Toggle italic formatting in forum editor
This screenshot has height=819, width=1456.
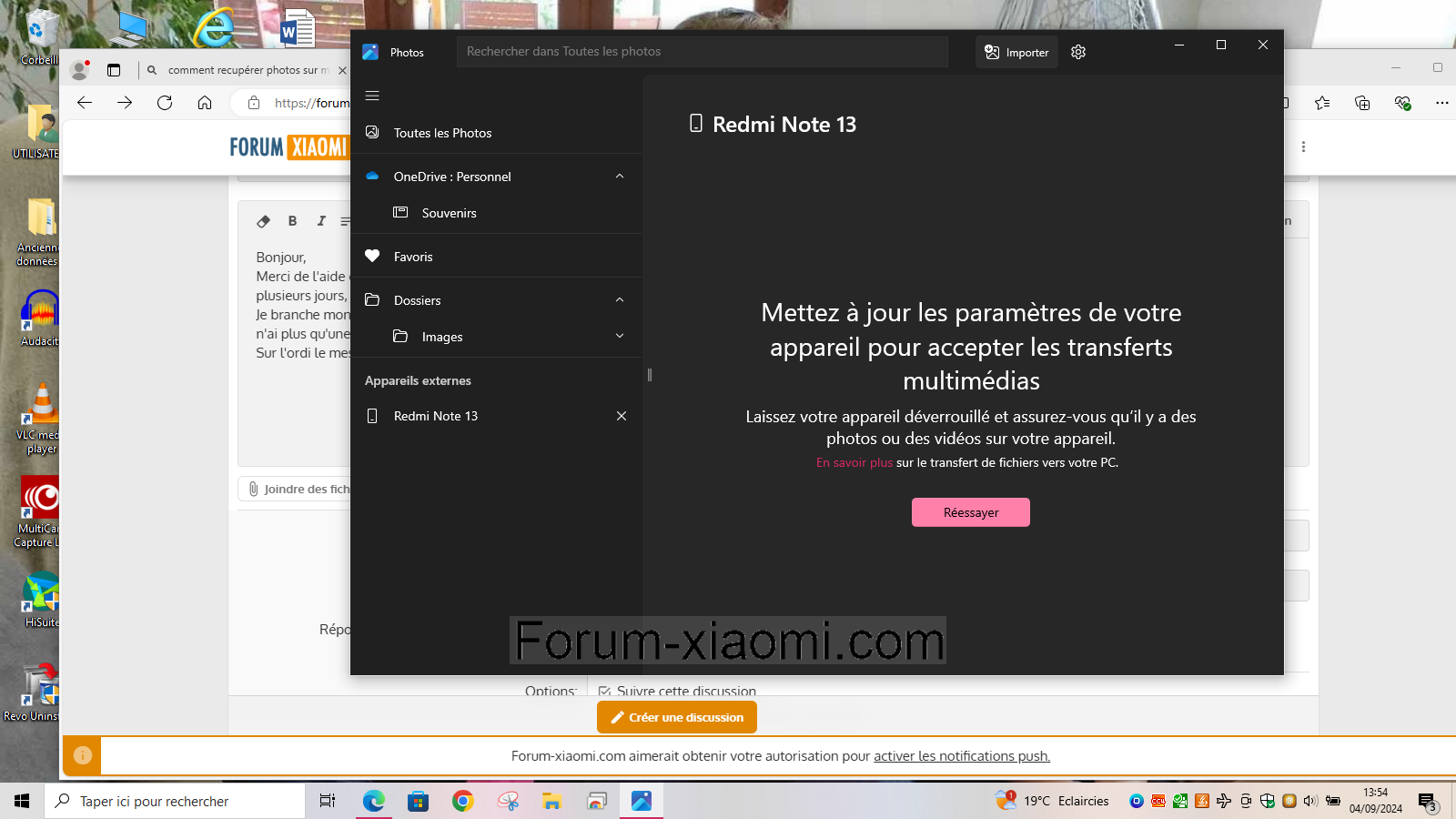pos(321,221)
